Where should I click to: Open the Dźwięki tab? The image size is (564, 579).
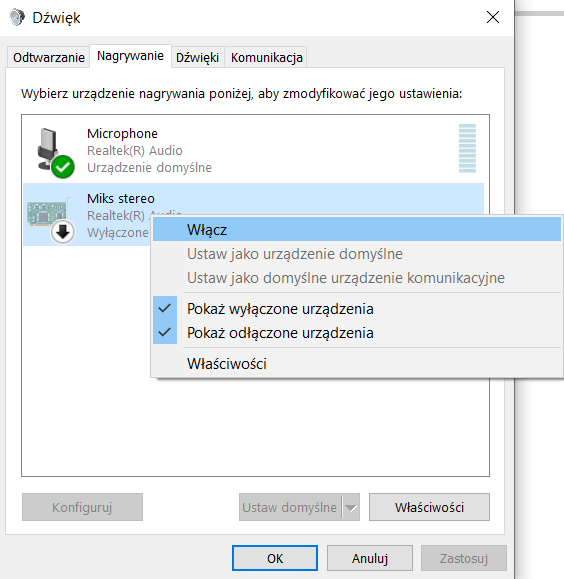pyautogui.click(x=197, y=57)
